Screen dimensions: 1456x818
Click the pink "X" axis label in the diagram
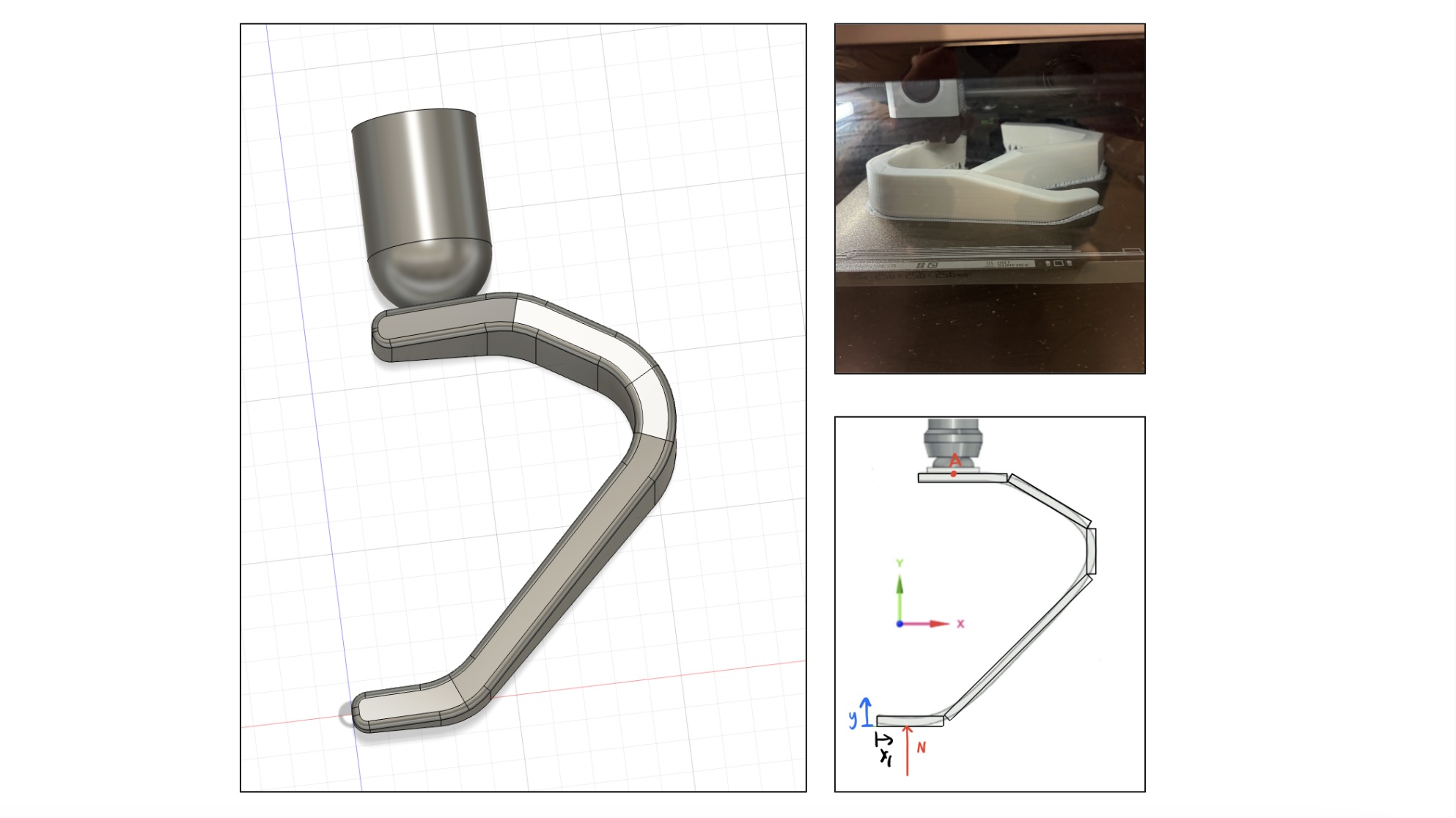tap(960, 624)
